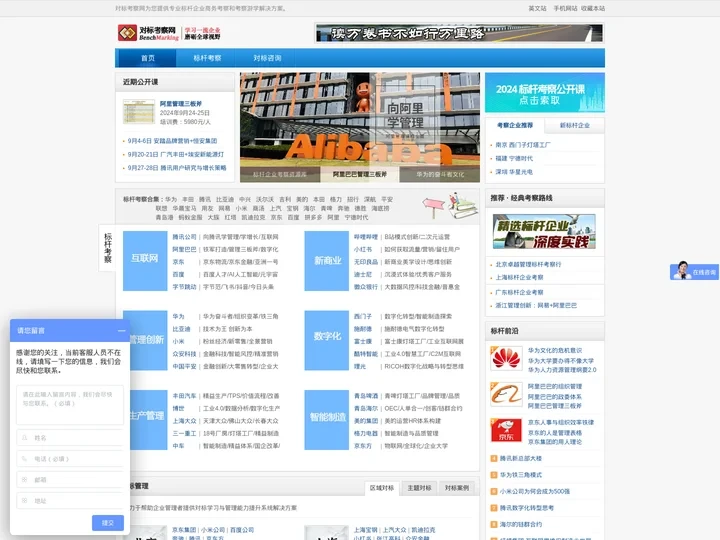Open 广东标杆企业考察 link
This screenshot has width=720, height=540.
coord(519,292)
